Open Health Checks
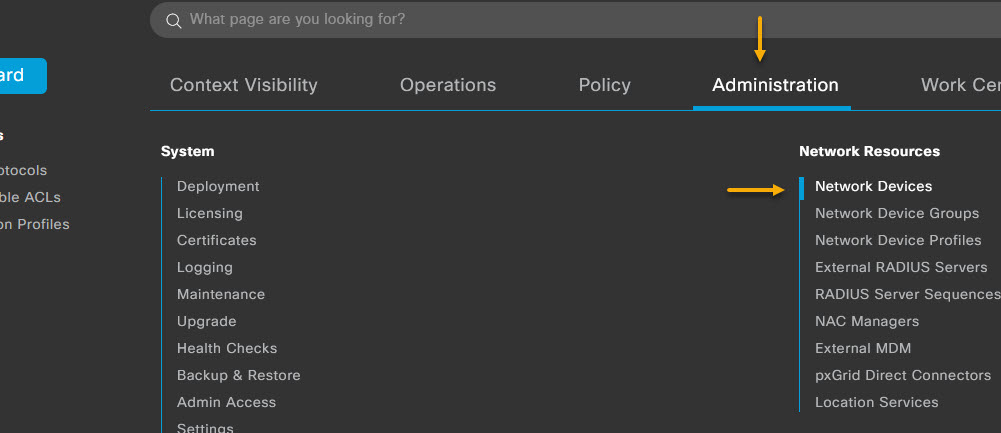The width and height of the screenshot is (1001, 433). 227,348
